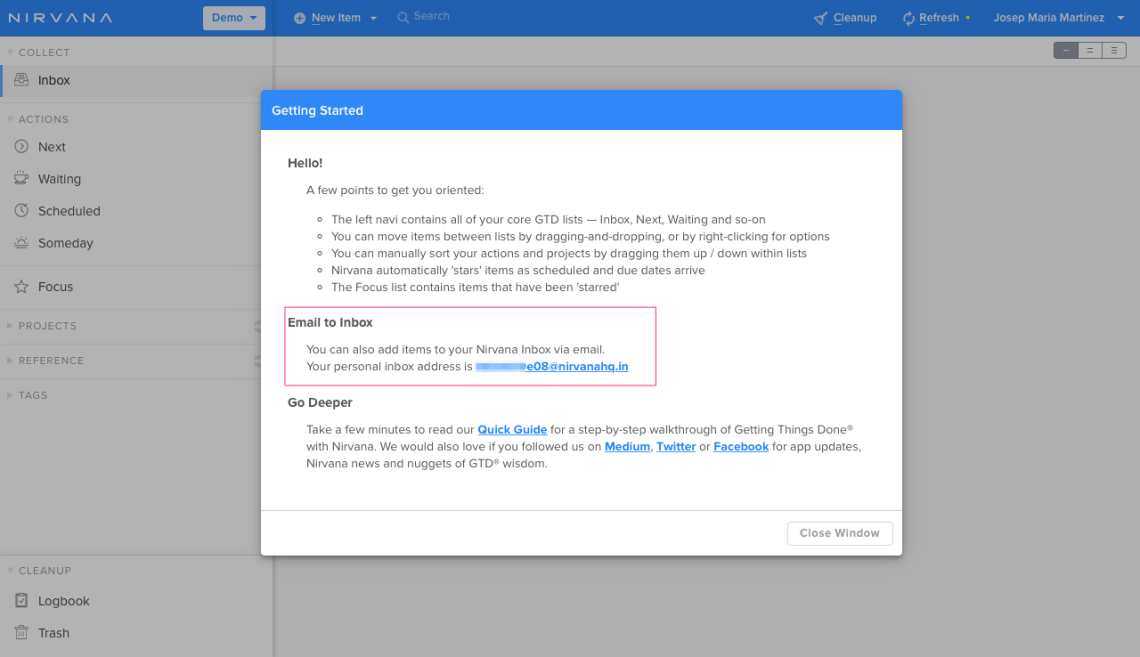Select the compact single-line view toggle

click(x=1066, y=50)
